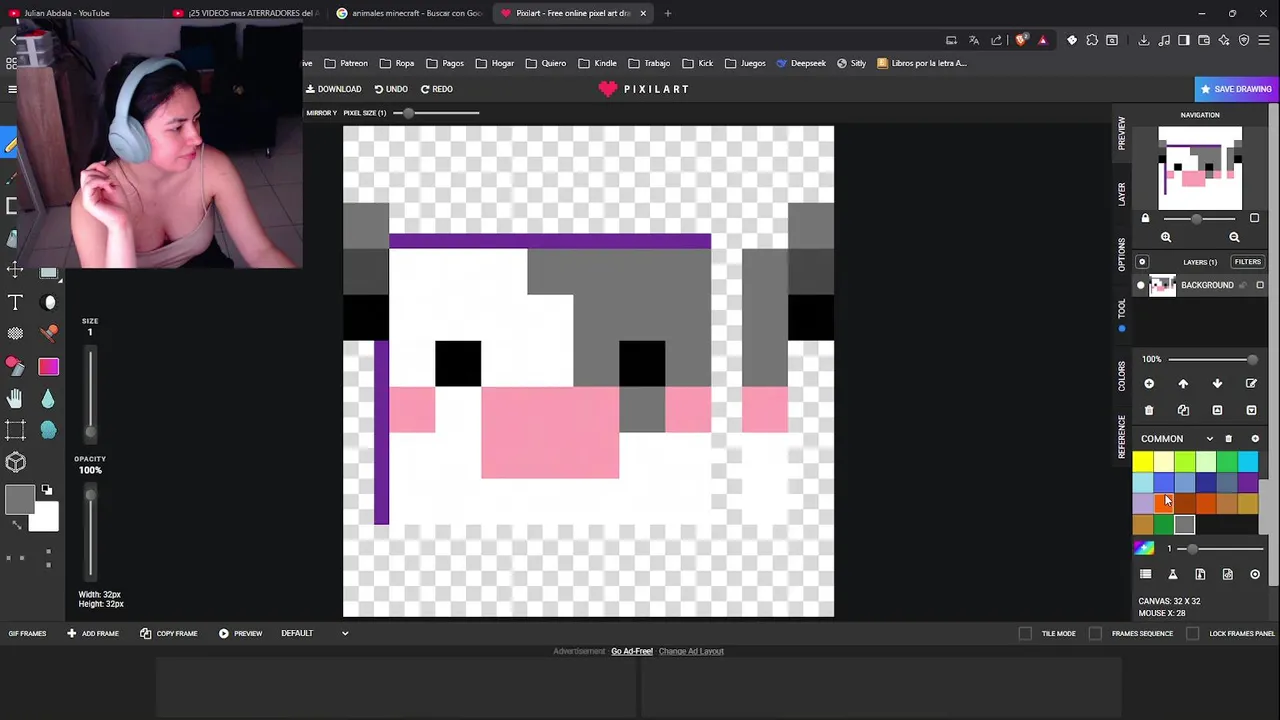Toggle Background layer lock icon
Image resolution: width=1280 pixels, height=720 pixels.
pyautogui.click(x=1245, y=285)
